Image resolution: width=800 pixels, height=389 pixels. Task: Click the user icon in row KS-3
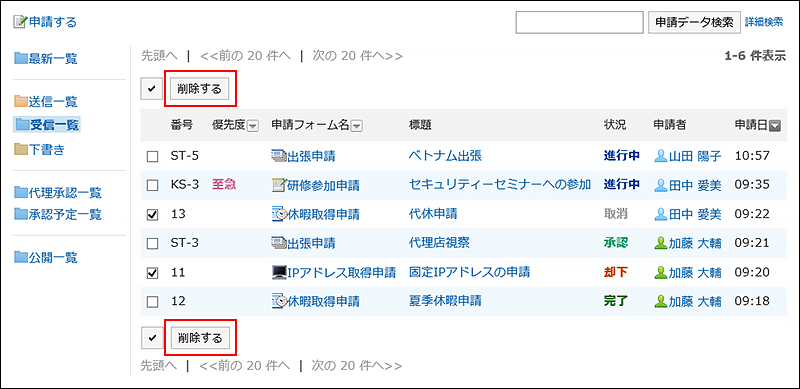[661, 185]
